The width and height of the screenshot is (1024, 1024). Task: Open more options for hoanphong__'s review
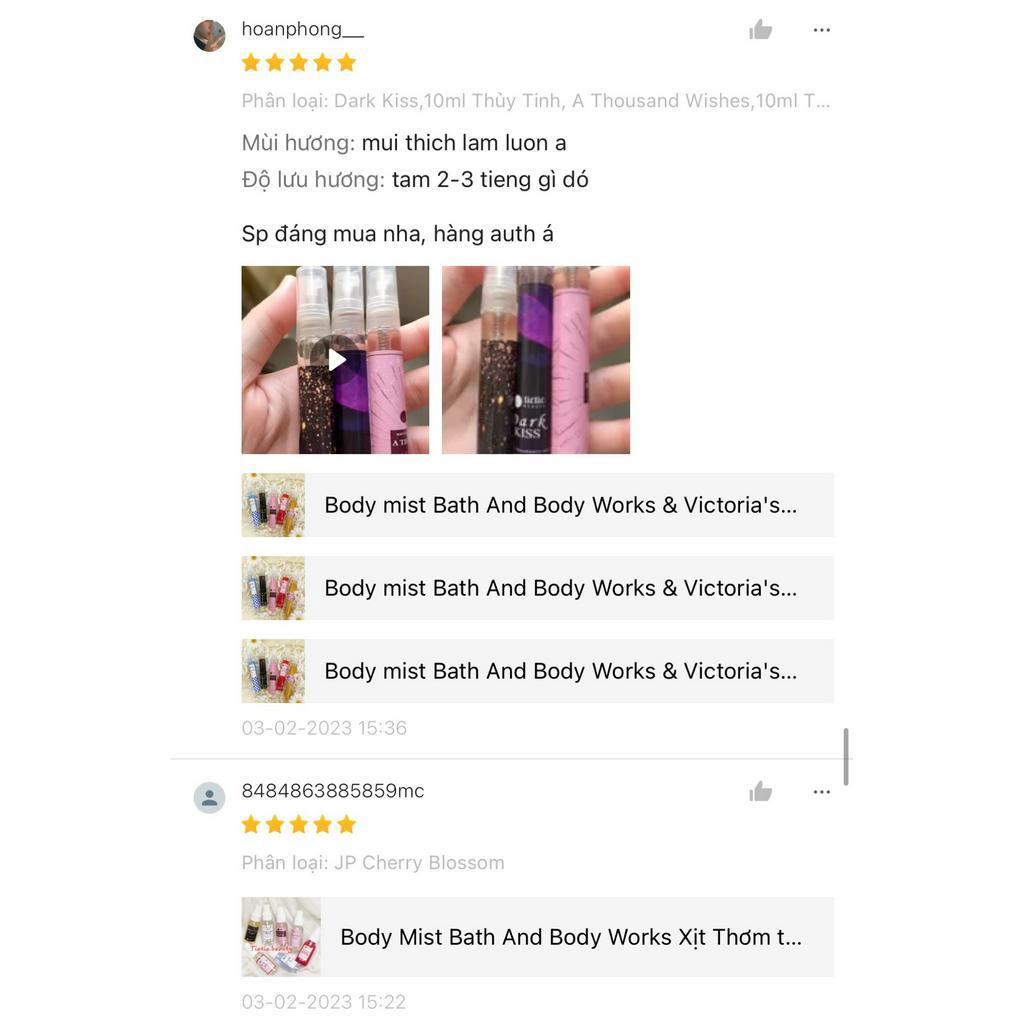[822, 30]
